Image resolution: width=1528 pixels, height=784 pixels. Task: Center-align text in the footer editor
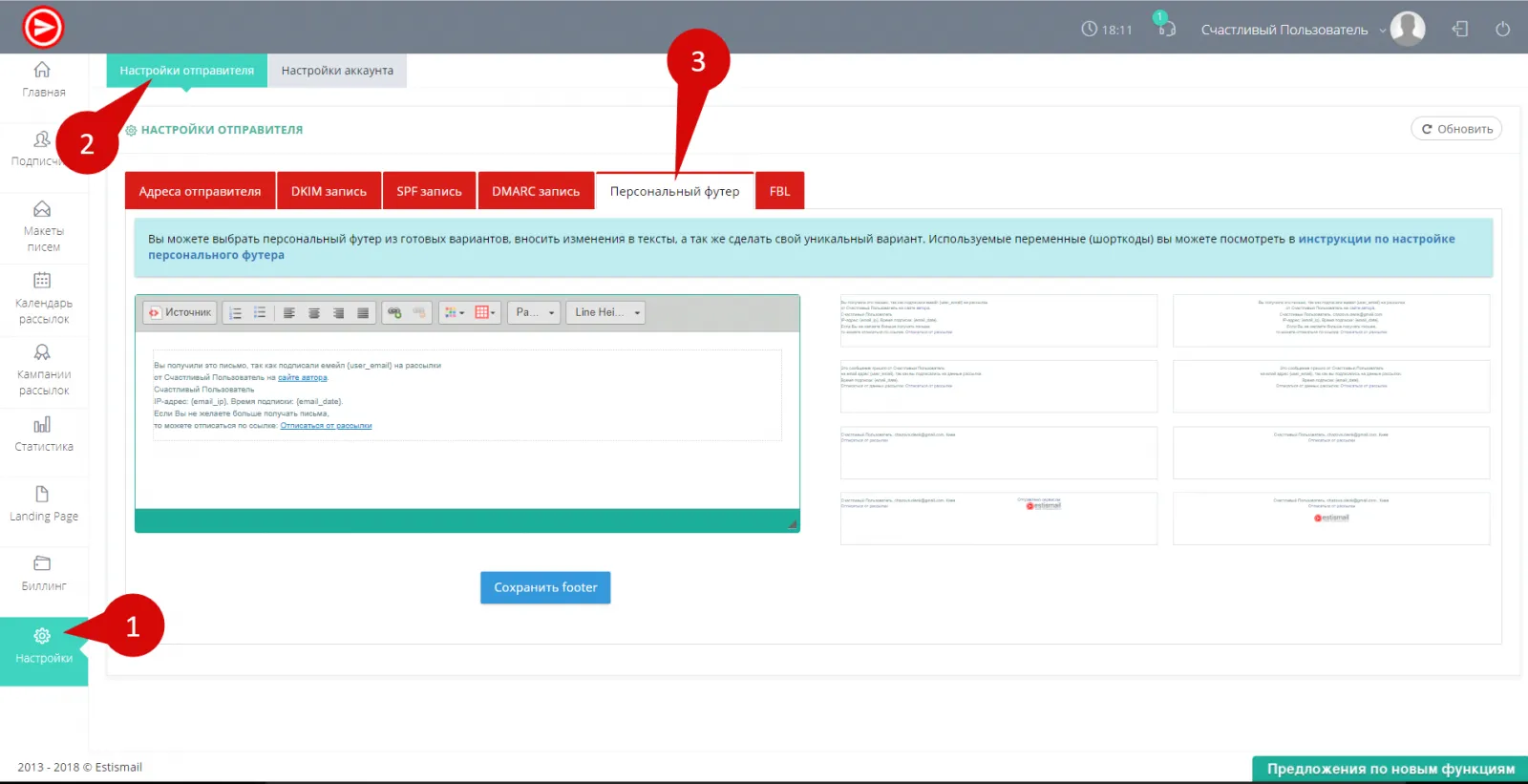313,313
